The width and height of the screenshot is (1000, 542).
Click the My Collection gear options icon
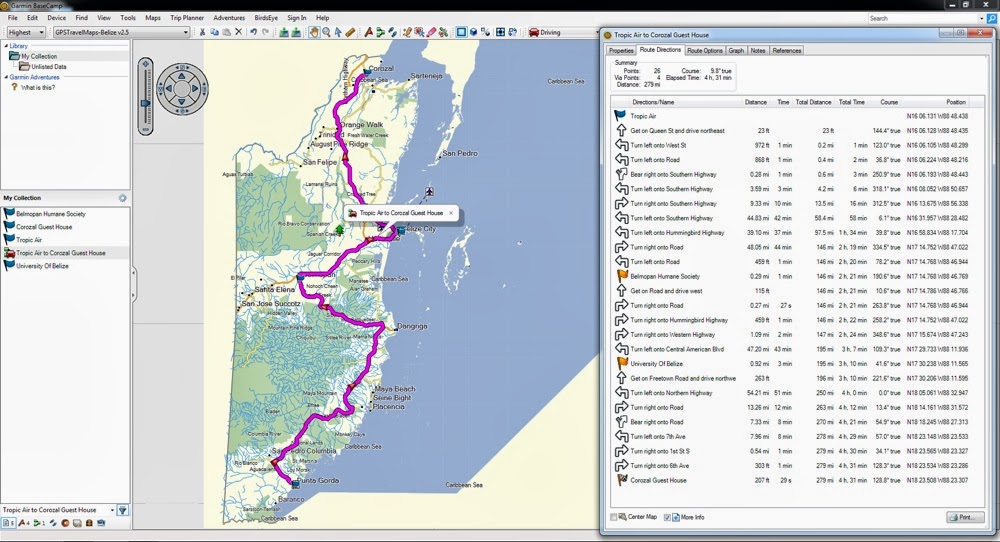(x=122, y=198)
